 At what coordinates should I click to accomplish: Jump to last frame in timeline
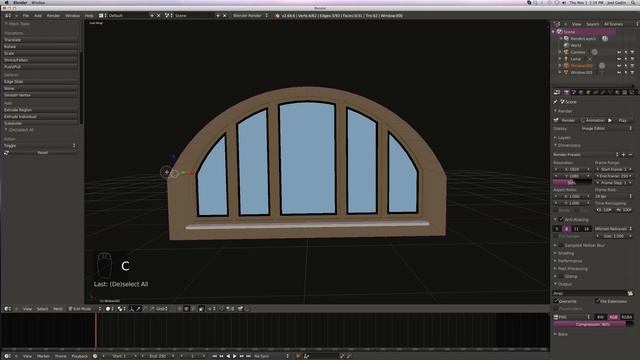(248, 356)
